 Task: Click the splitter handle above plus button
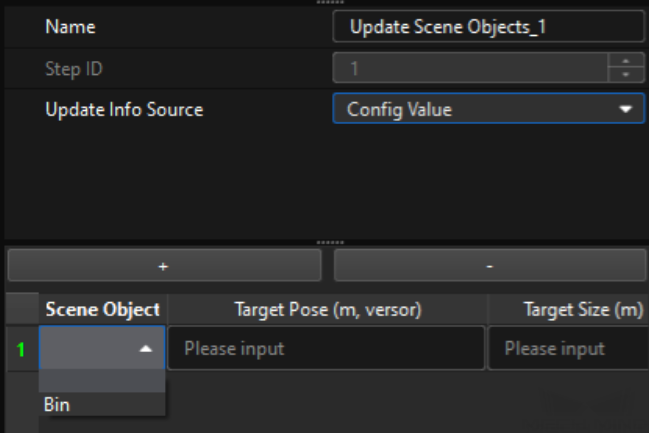pos(324,241)
